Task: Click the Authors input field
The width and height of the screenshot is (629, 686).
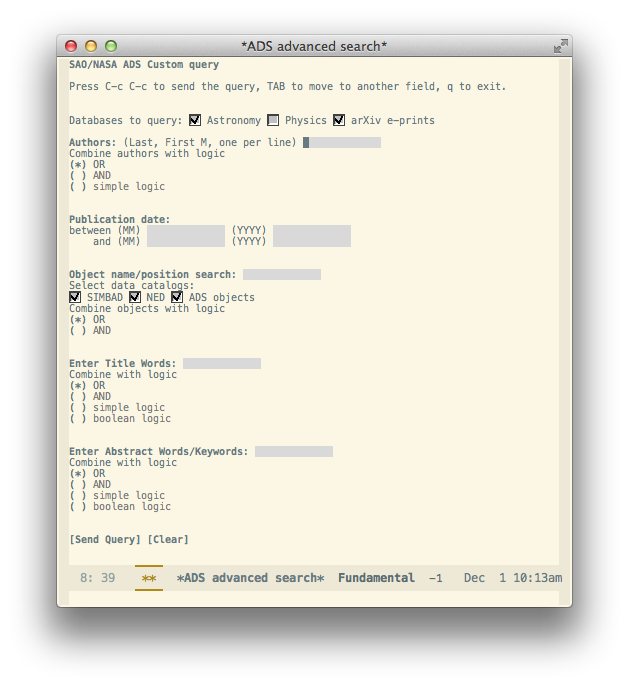Action: 342,142
